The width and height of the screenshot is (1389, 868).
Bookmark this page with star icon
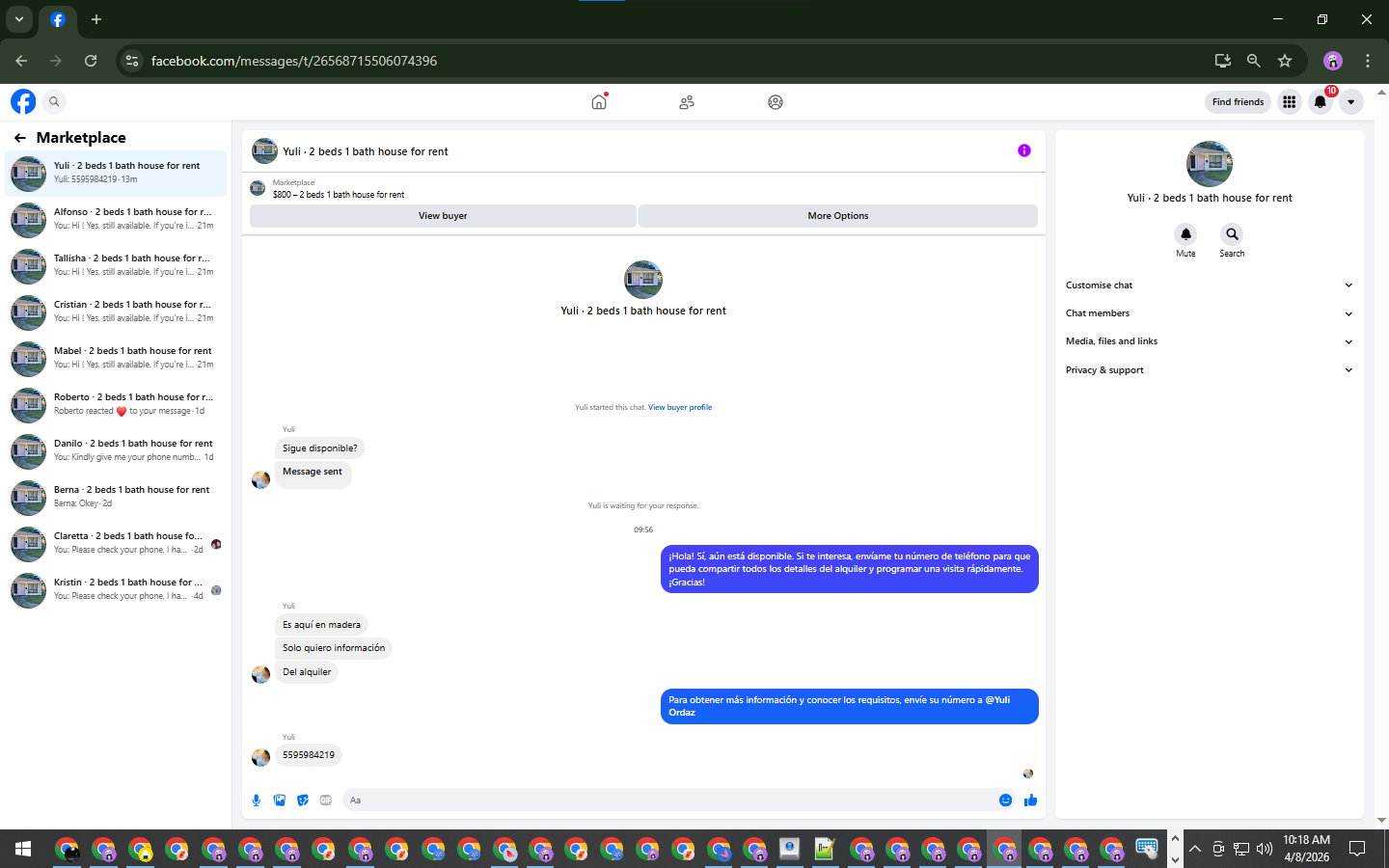point(1285,61)
